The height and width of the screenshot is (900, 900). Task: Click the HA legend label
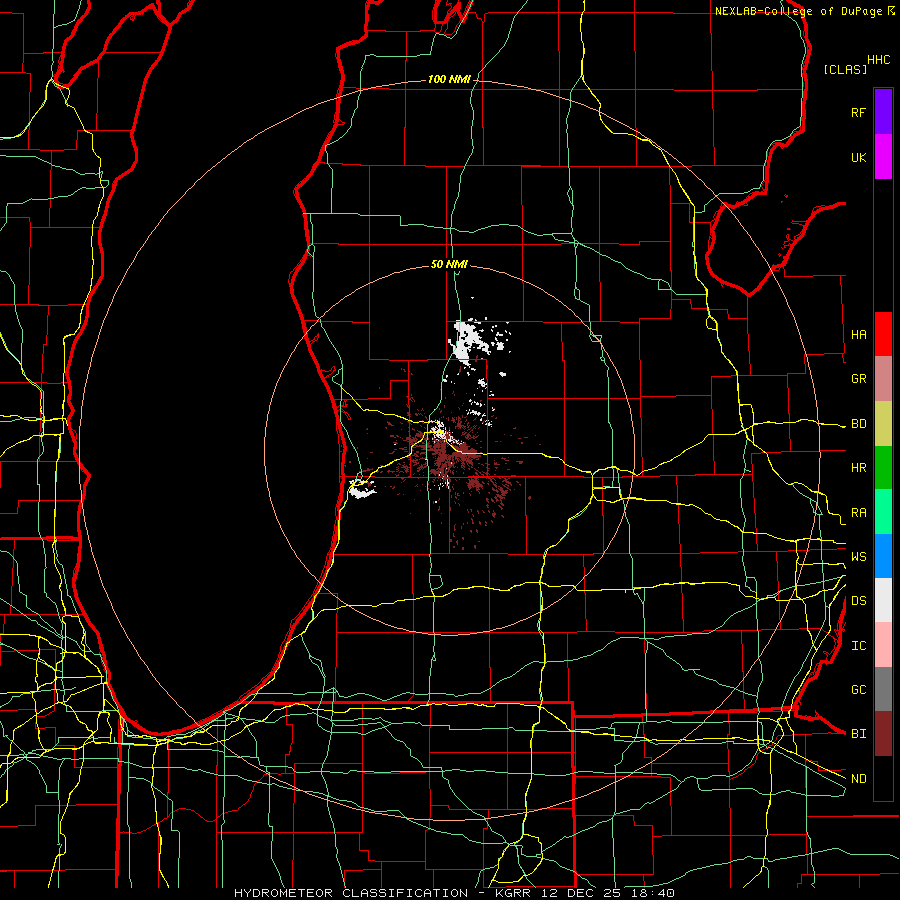858,334
